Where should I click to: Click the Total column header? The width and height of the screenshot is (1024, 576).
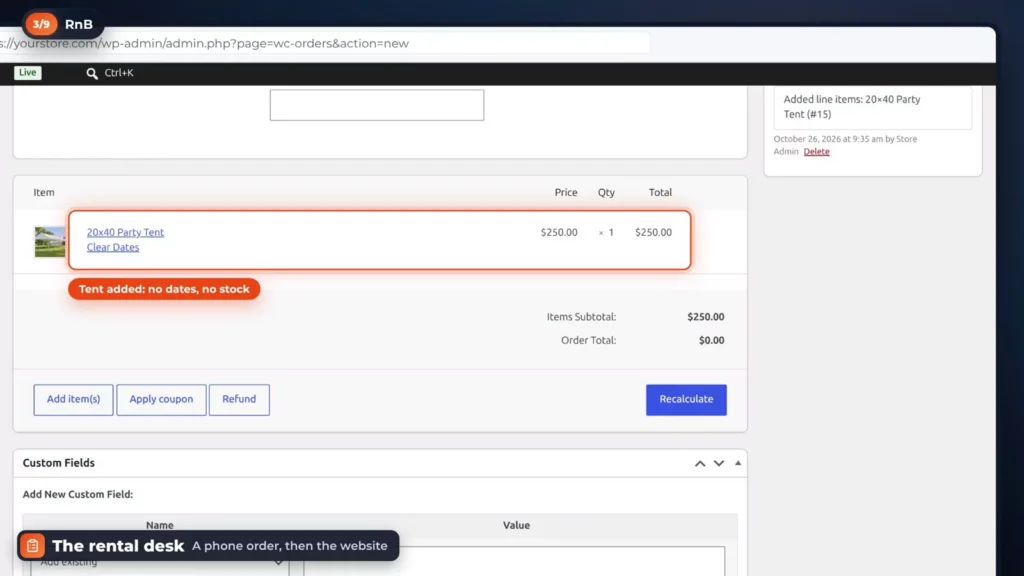click(660, 193)
